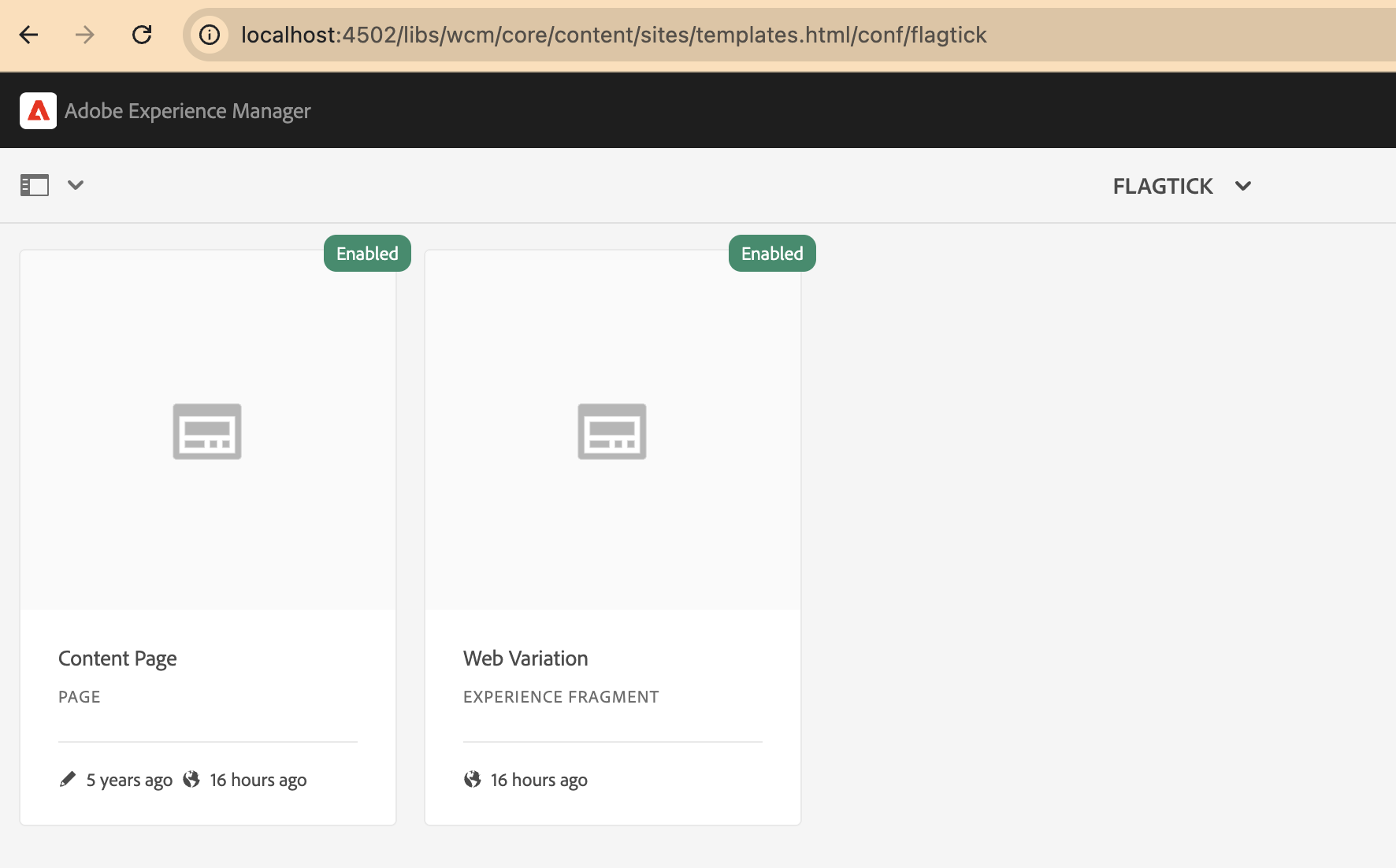Click the Adobe logo icon

coord(38,111)
